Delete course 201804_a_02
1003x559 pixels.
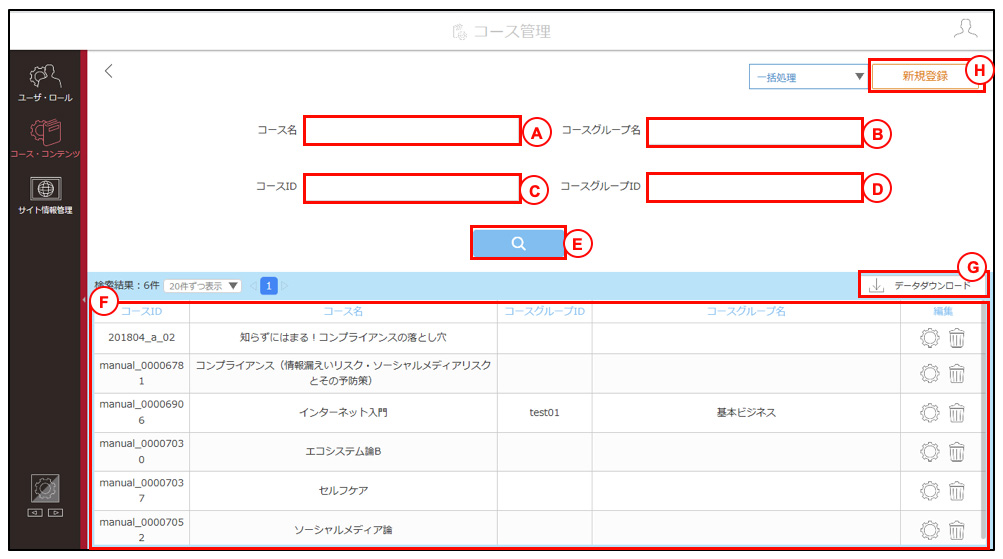point(956,338)
